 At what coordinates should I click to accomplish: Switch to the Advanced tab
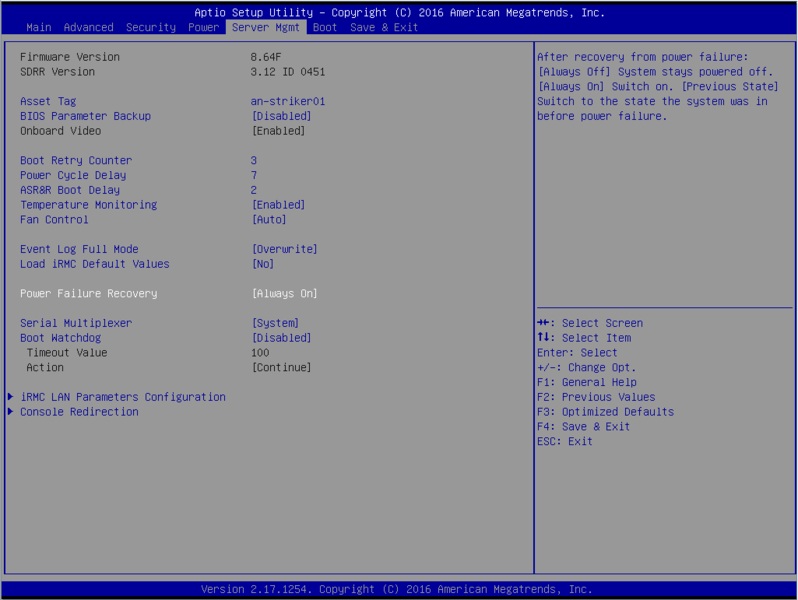tap(88, 27)
